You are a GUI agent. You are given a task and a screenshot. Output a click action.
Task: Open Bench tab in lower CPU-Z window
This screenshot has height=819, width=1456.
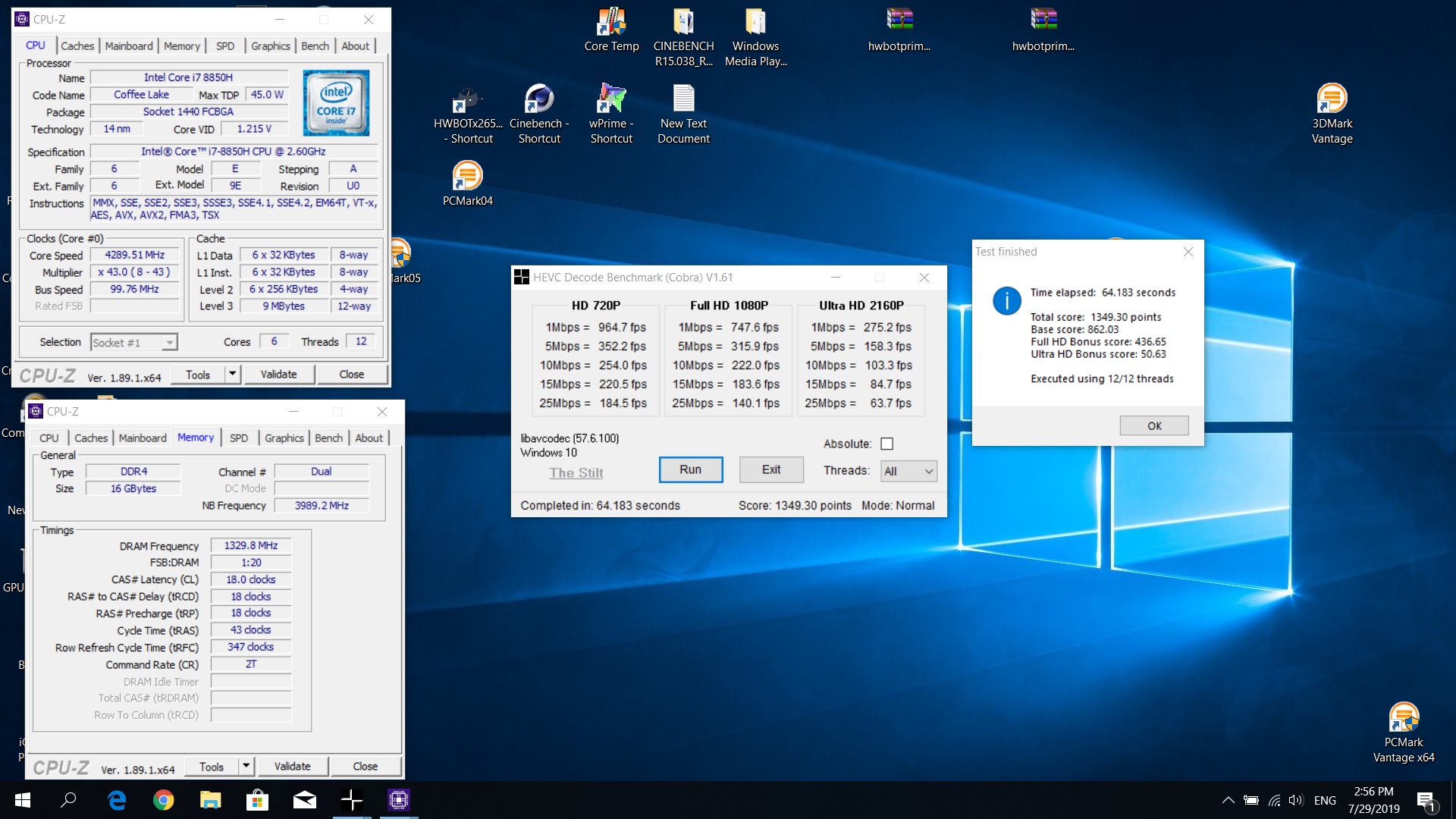328,438
